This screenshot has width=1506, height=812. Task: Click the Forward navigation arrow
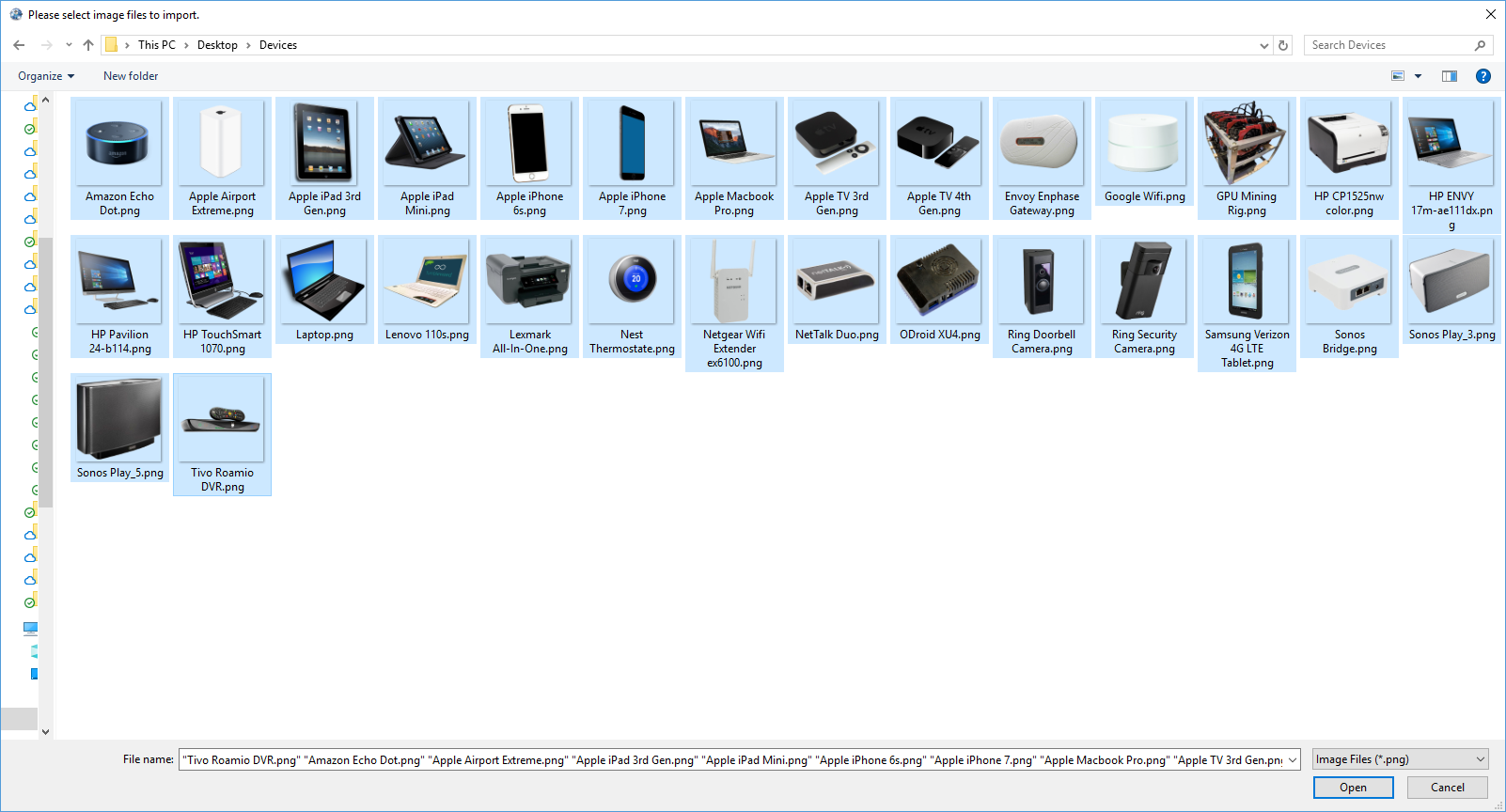click(46, 45)
